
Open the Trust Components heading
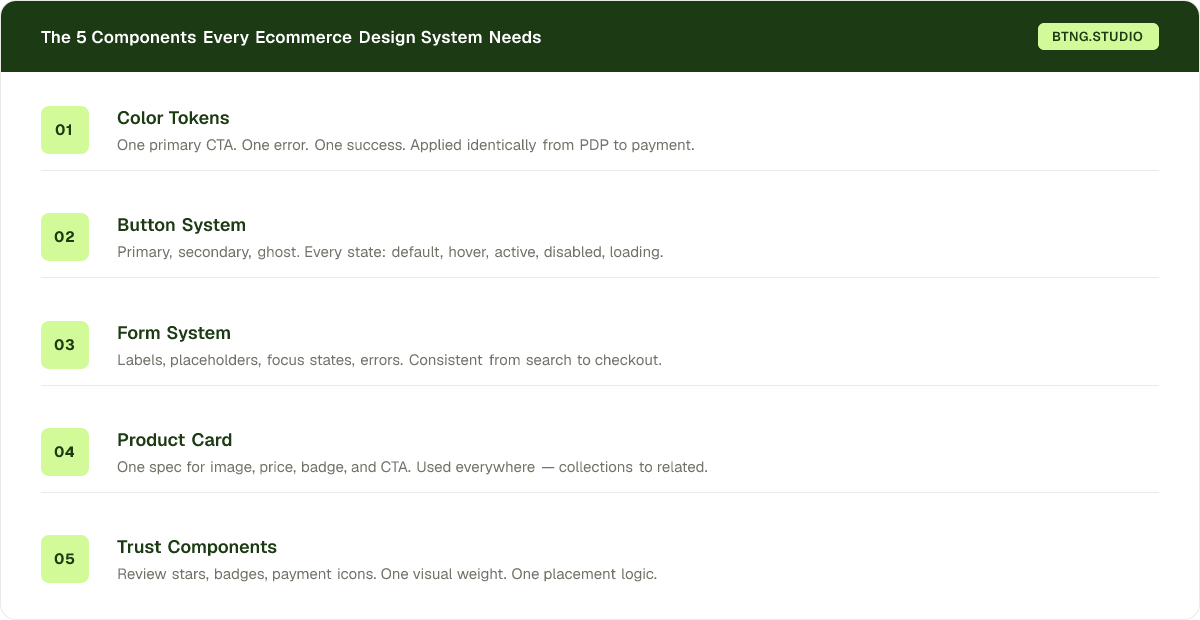click(196, 547)
